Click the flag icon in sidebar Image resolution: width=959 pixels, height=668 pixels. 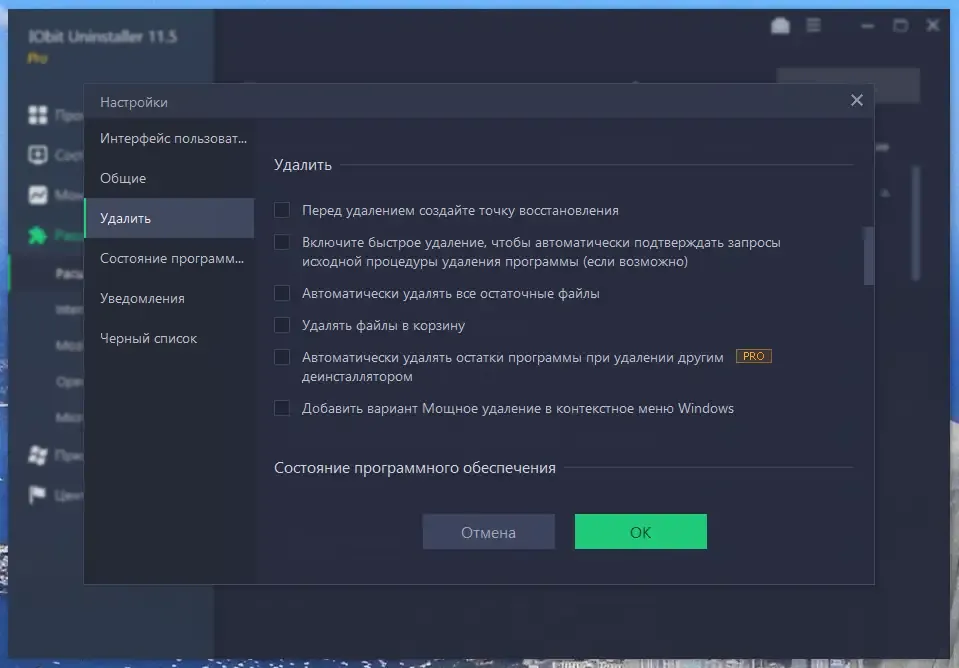(x=38, y=494)
